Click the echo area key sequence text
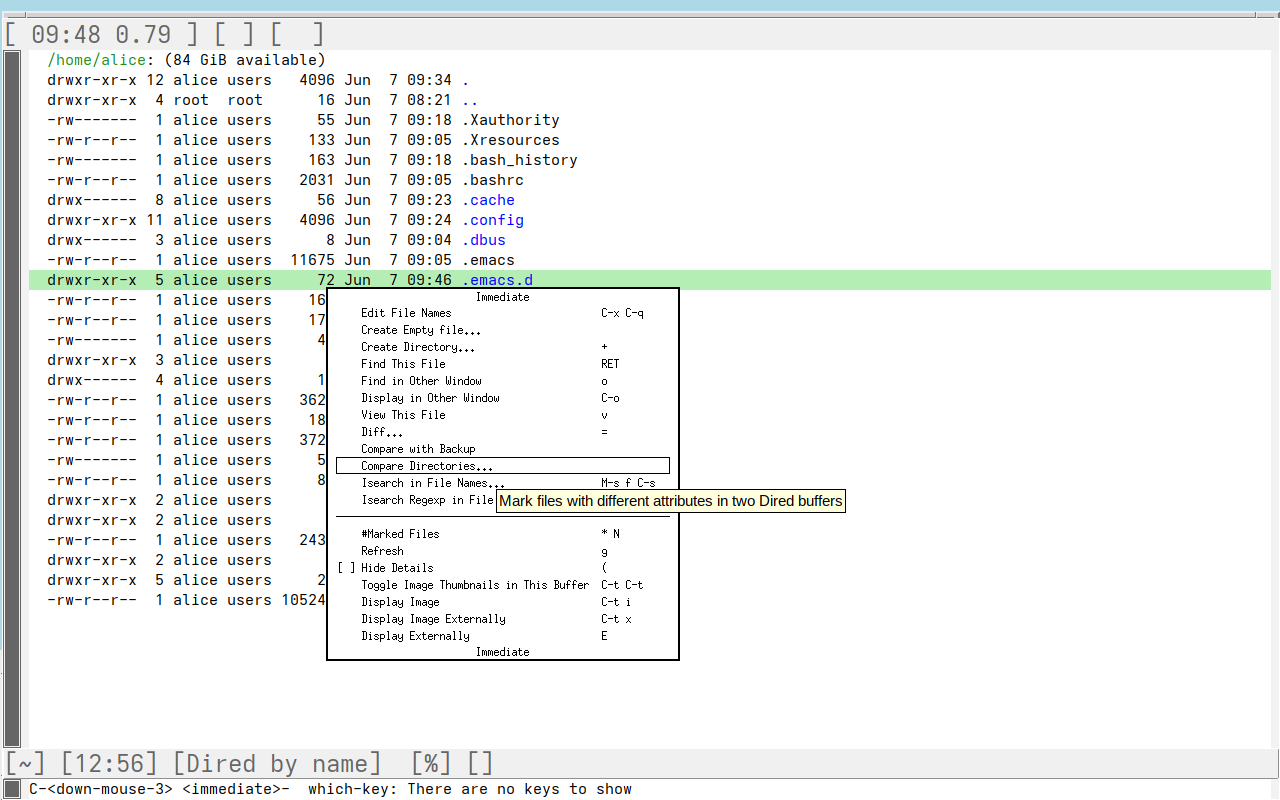Viewport: 1280px width, 800px height. pos(159,790)
